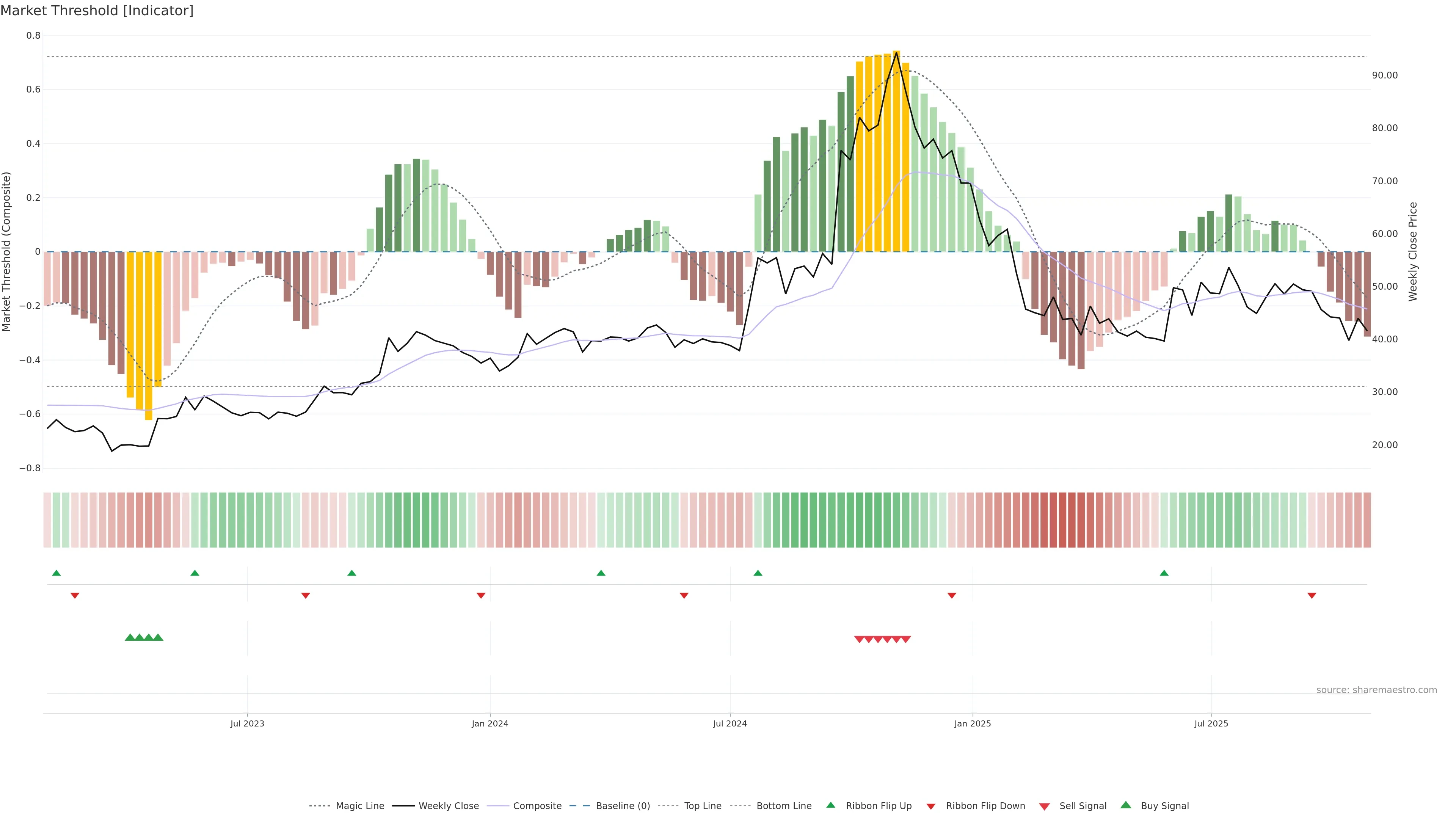Click the Ribbon Flip Down legend triangle icon
The height and width of the screenshot is (819, 1456).
coord(931,806)
